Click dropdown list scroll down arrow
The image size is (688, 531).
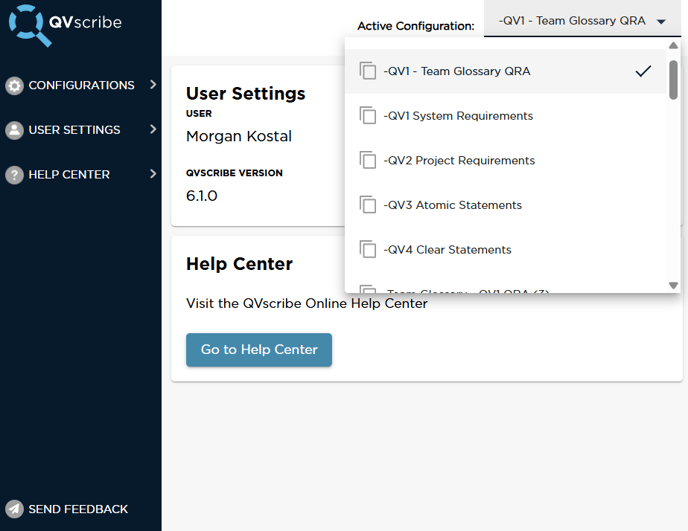coord(674,285)
